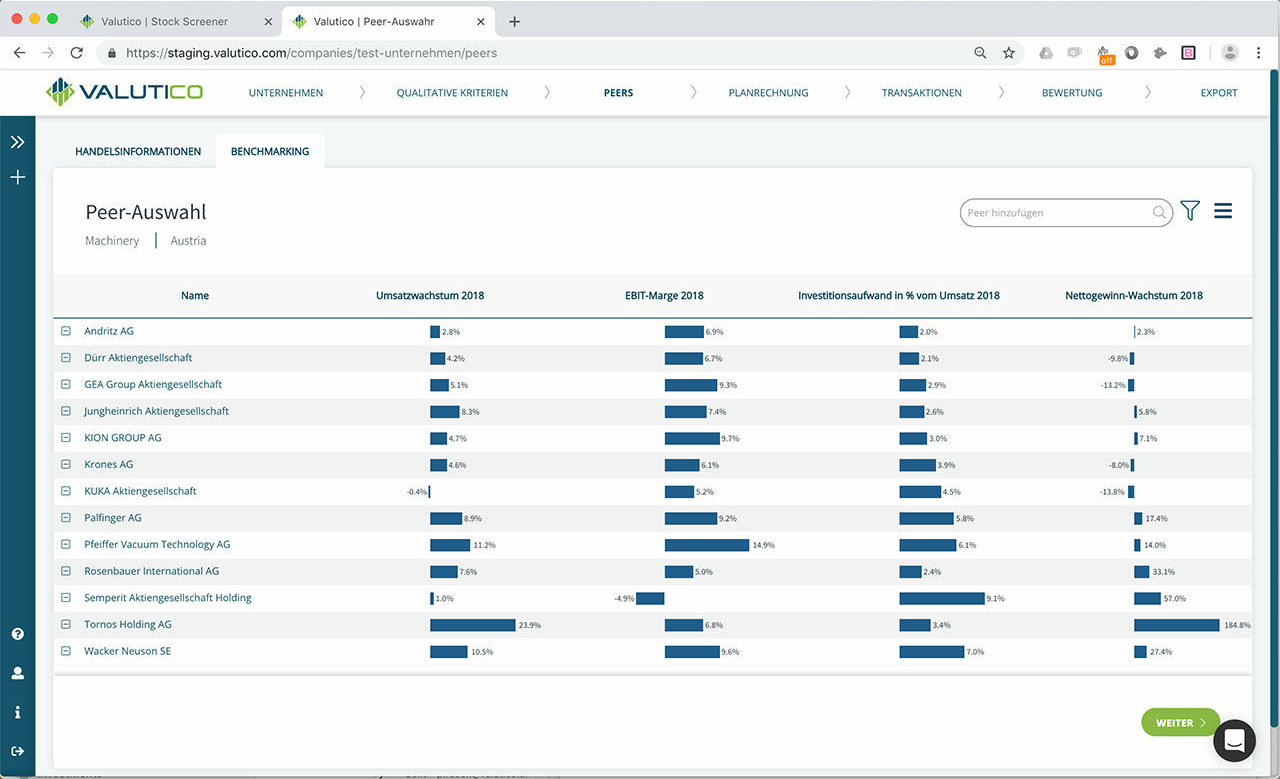Open the Bewertung navigation step

tap(1072, 92)
